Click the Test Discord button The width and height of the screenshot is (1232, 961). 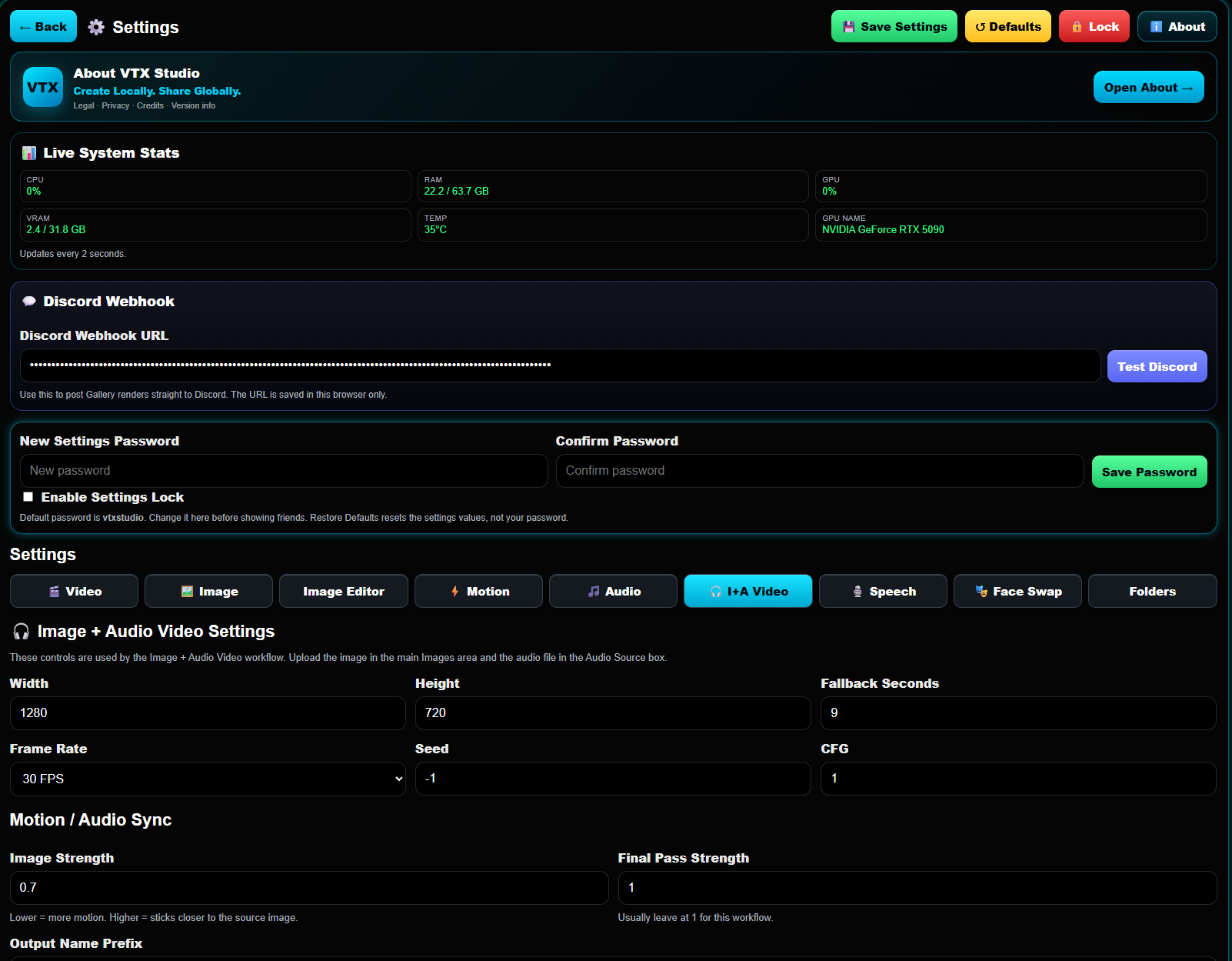click(1157, 366)
